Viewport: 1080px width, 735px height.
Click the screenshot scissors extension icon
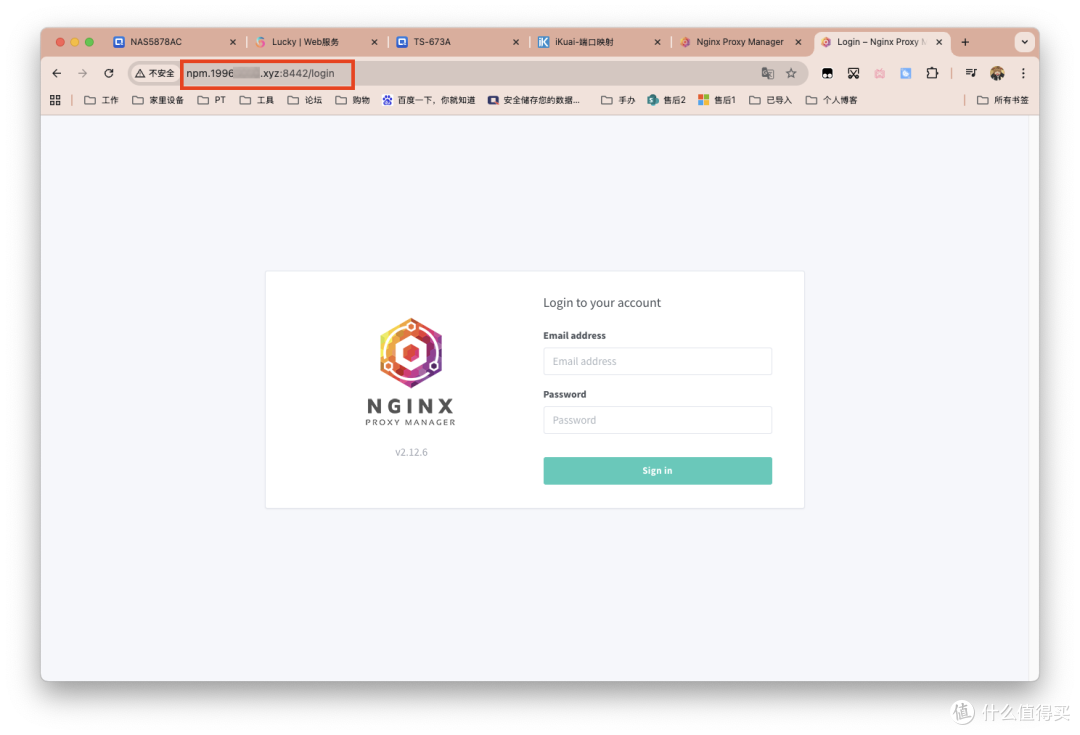tap(853, 73)
